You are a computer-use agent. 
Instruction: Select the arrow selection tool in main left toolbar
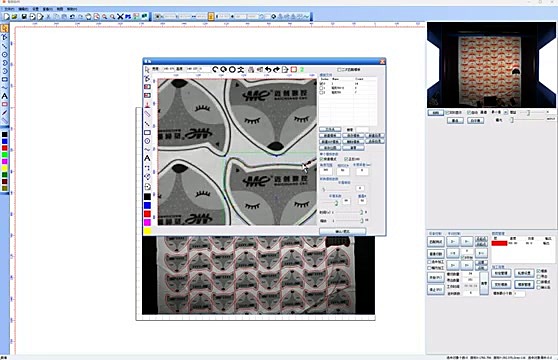point(5,28)
